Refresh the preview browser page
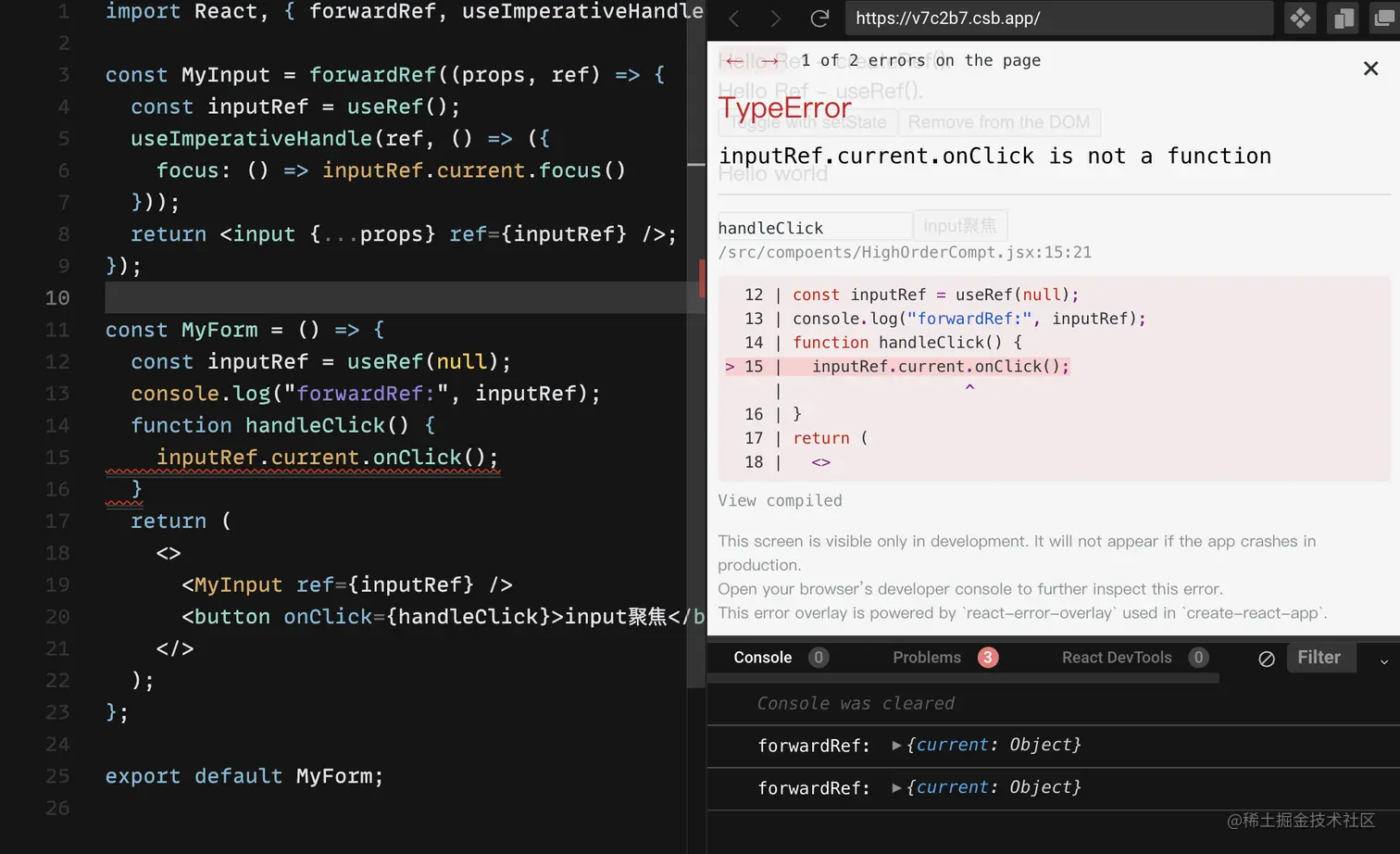The image size is (1400, 854). pos(819,18)
